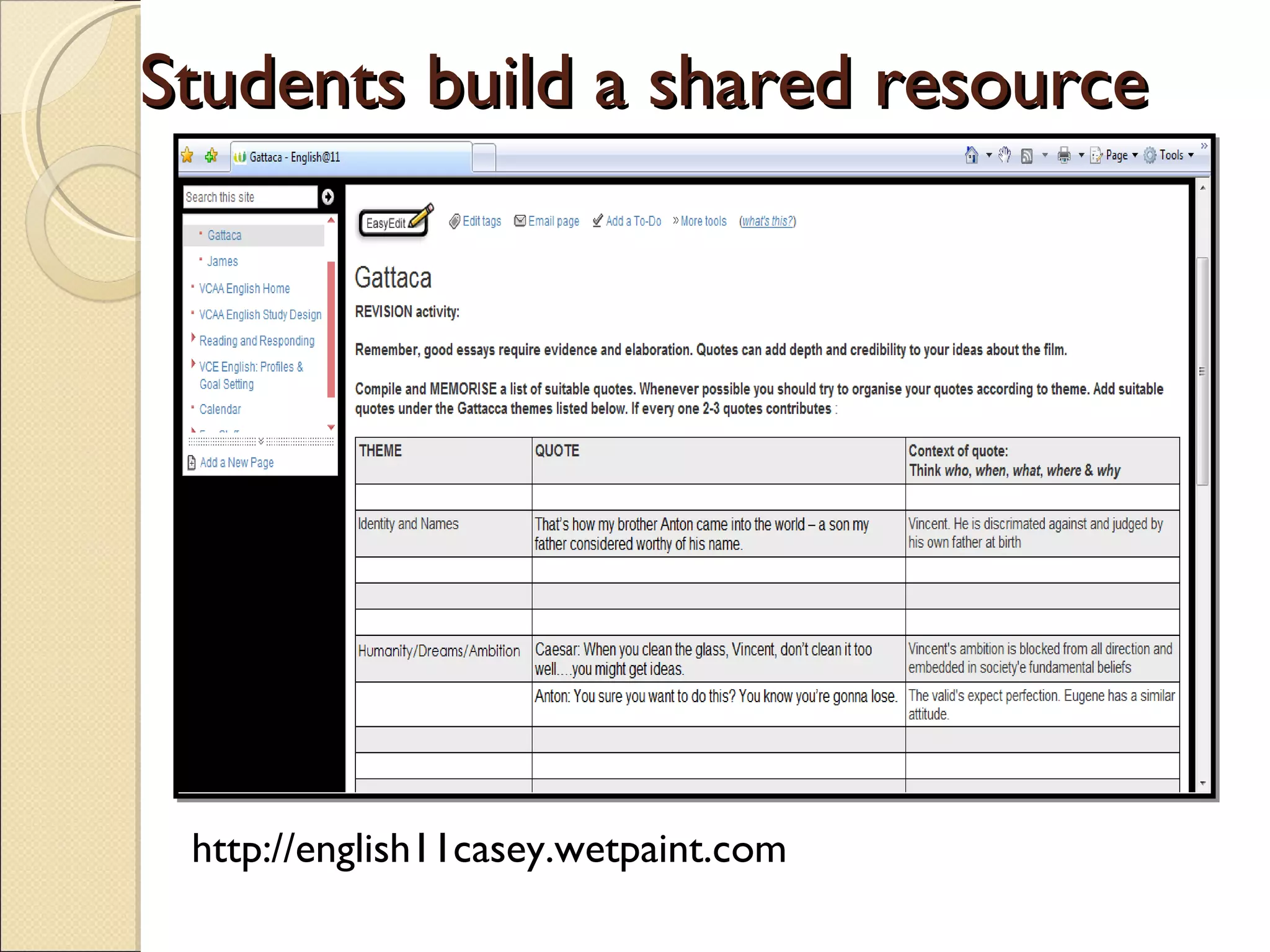Screen dimensions: 1270x952
Task: Click page scrollbar down arrow
Action: pyautogui.click(x=1202, y=784)
